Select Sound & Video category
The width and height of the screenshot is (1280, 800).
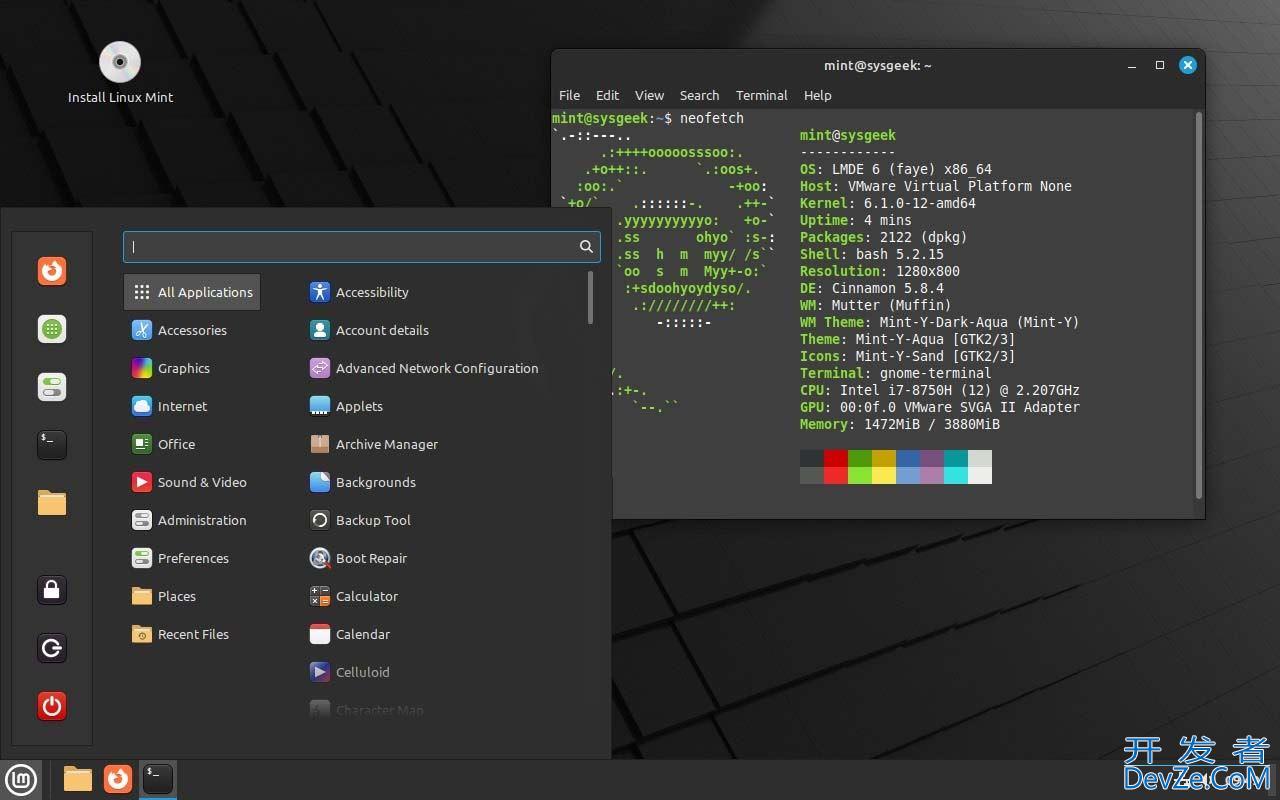(189, 482)
